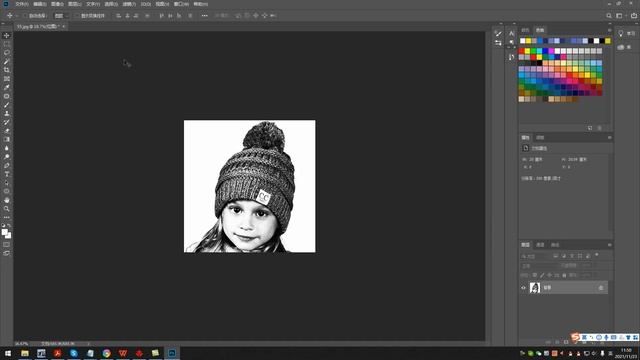
Task: Toggle the Auto-Select checkbox
Action: [25, 16]
